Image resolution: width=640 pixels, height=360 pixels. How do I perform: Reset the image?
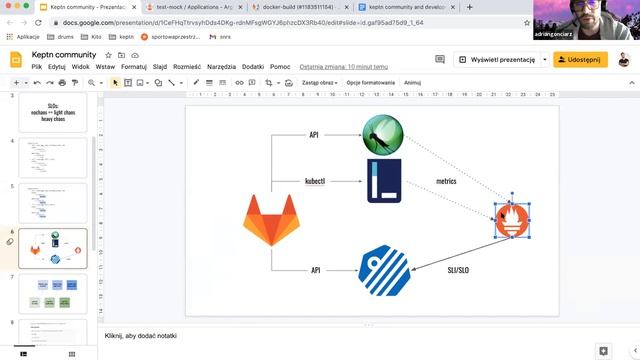tap(289, 83)
